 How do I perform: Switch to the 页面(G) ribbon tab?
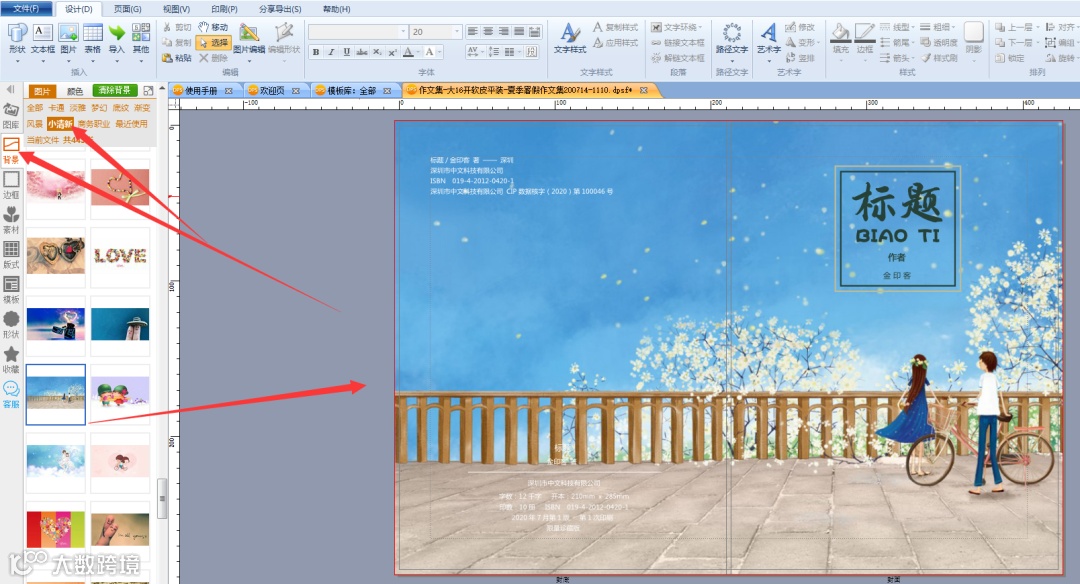click(x=127, y=9)
